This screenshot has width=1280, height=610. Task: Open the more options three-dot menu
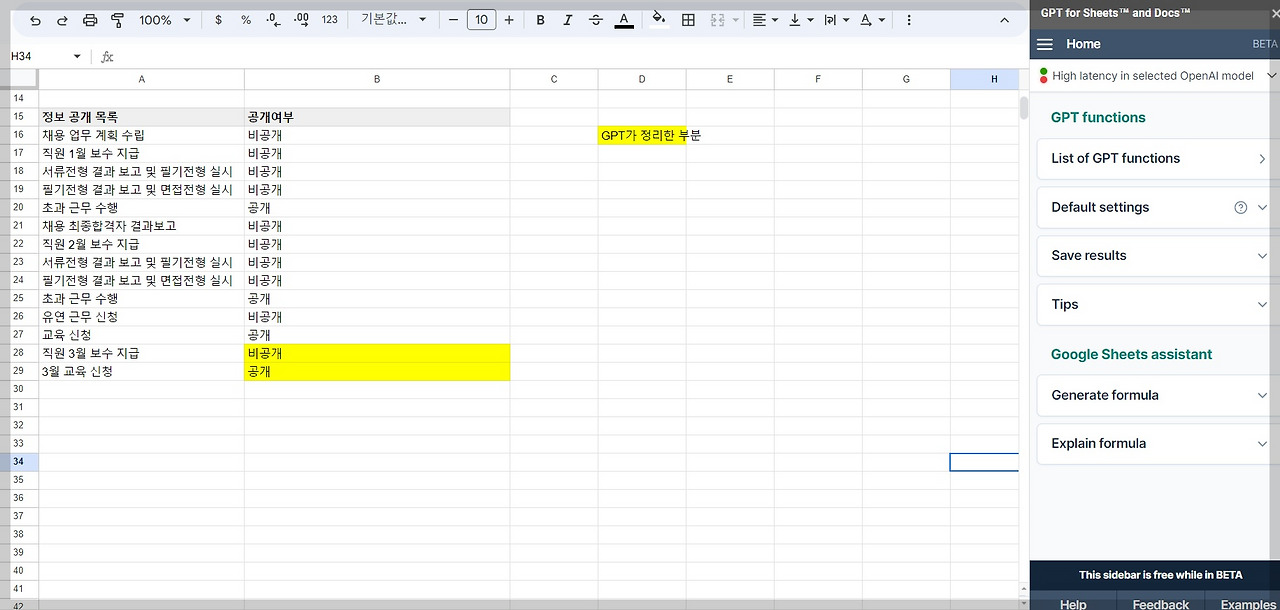coord(908,20)
